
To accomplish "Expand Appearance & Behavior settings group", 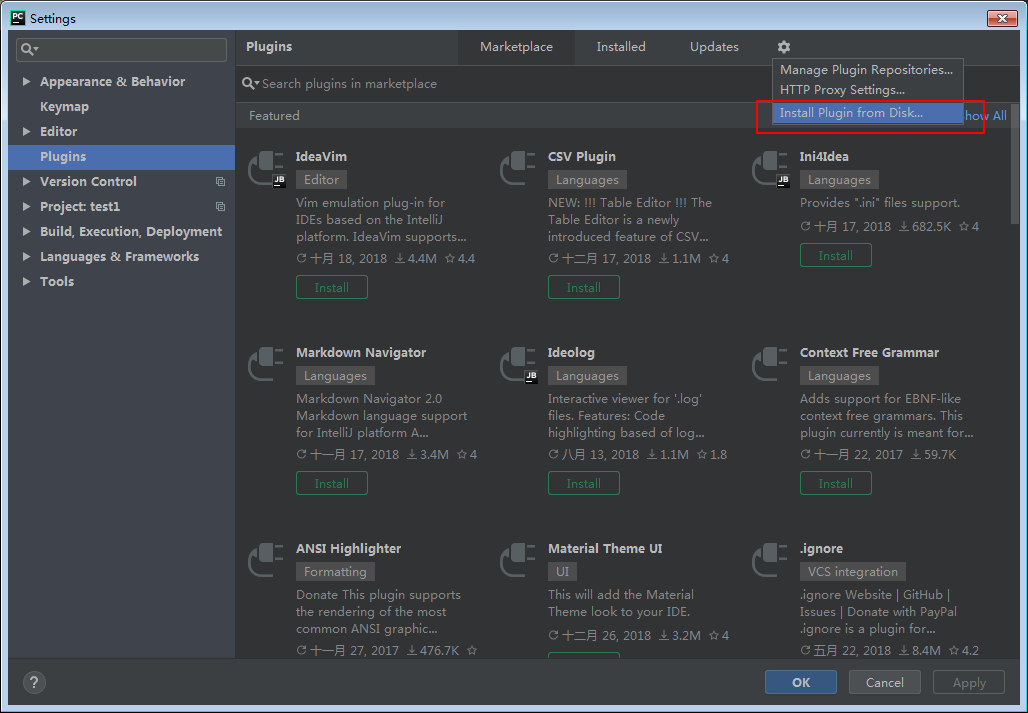I will [27, 82].
